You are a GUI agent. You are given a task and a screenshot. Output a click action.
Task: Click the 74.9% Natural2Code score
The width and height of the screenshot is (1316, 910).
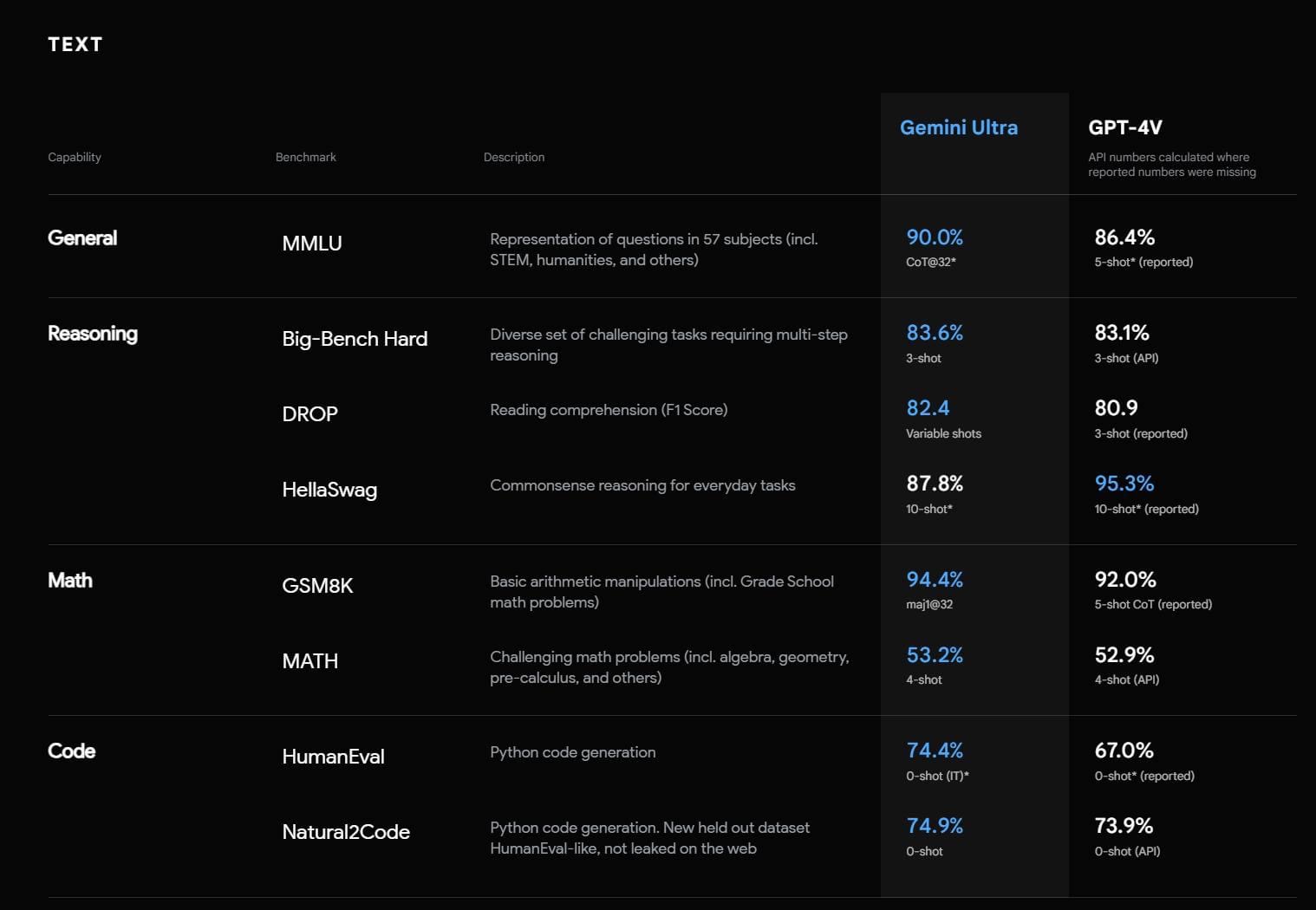(x=935, y=826)
